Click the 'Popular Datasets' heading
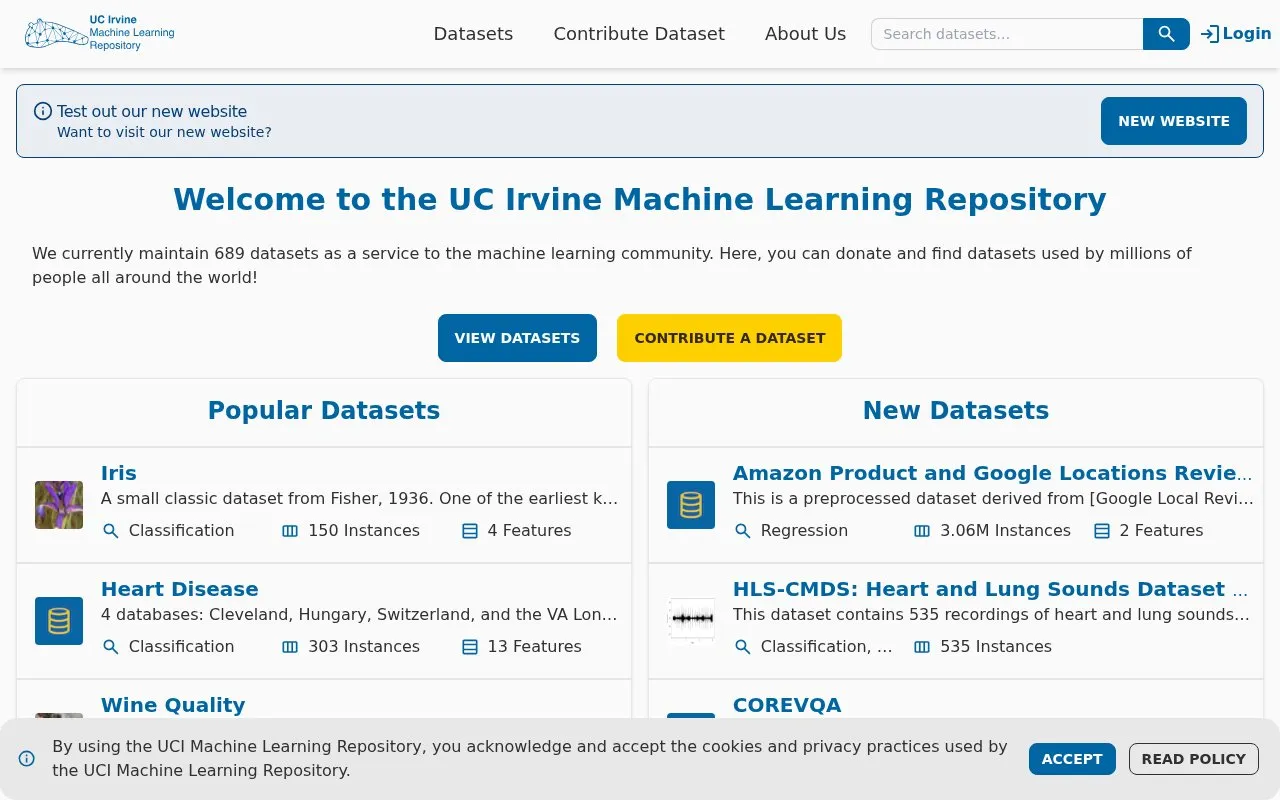 (x=324, y=411)
